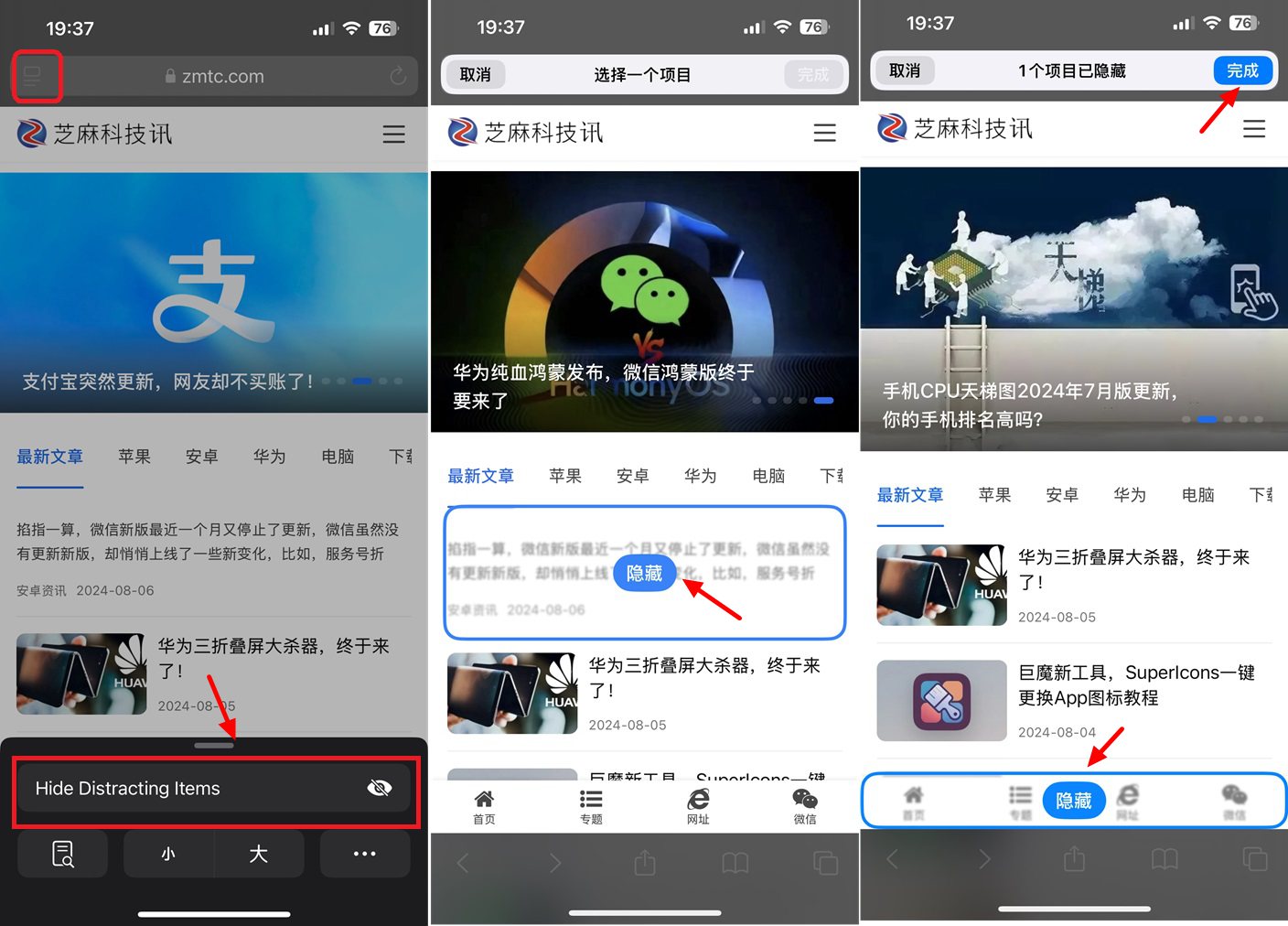This screenshot has width=1288, height=926.
Task: Tap the Reader options icon in the address bar
Action: click(37, 76)
